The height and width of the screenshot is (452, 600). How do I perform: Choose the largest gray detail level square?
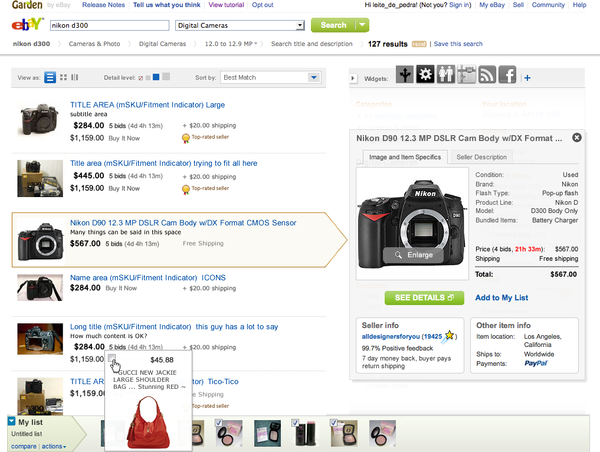tap(166, 77)
